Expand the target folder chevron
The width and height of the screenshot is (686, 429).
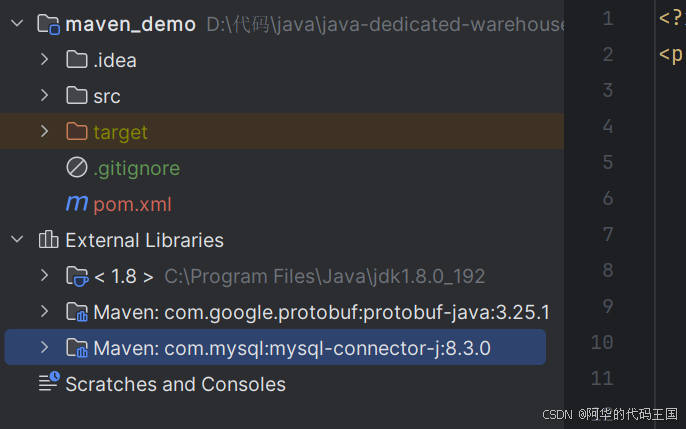click(x=44, y=132)
